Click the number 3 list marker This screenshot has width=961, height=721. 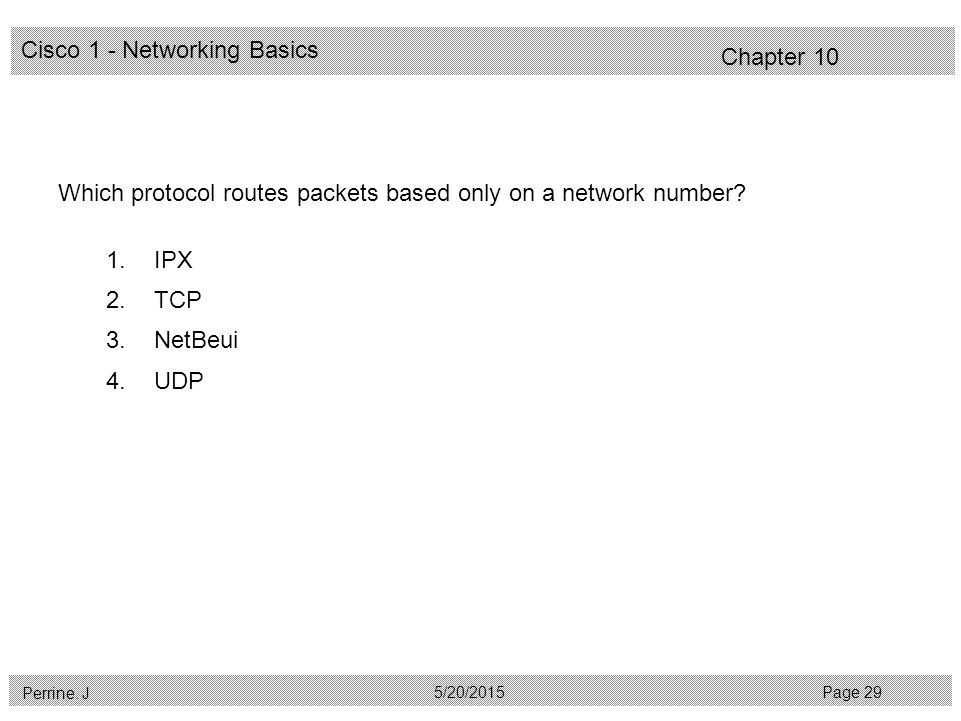[115, 340]
